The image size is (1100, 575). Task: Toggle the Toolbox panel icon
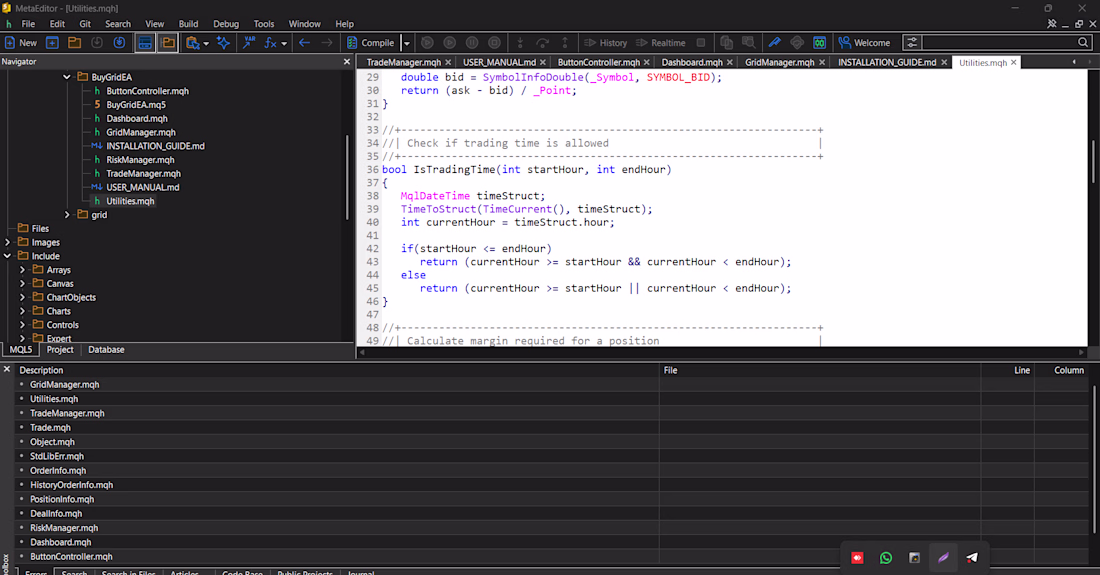[x=145, y=43]
